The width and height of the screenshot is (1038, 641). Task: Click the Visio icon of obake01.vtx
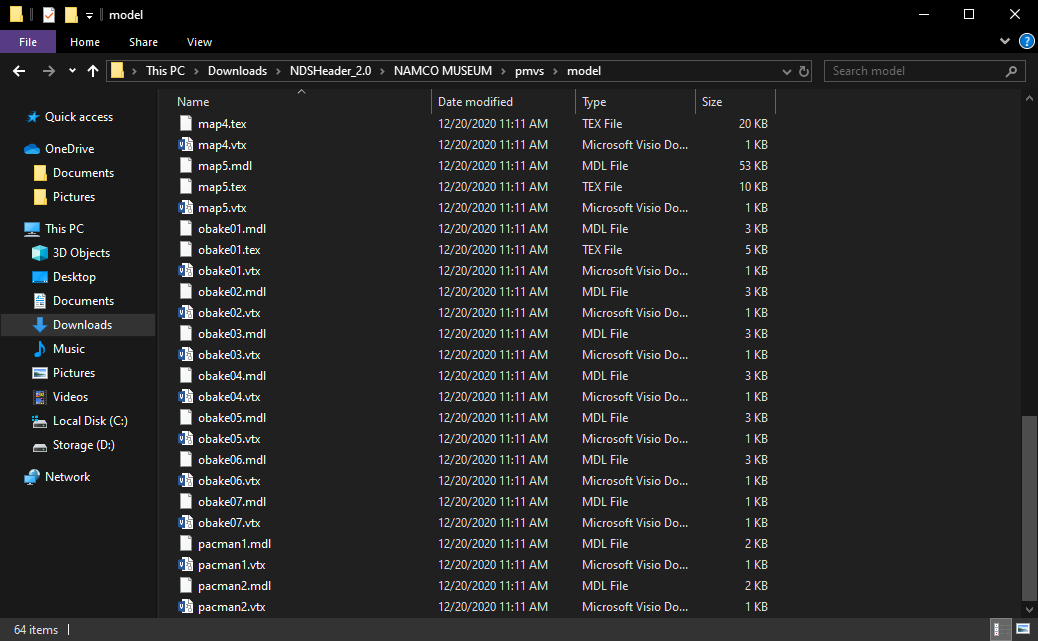coord(186,270)
